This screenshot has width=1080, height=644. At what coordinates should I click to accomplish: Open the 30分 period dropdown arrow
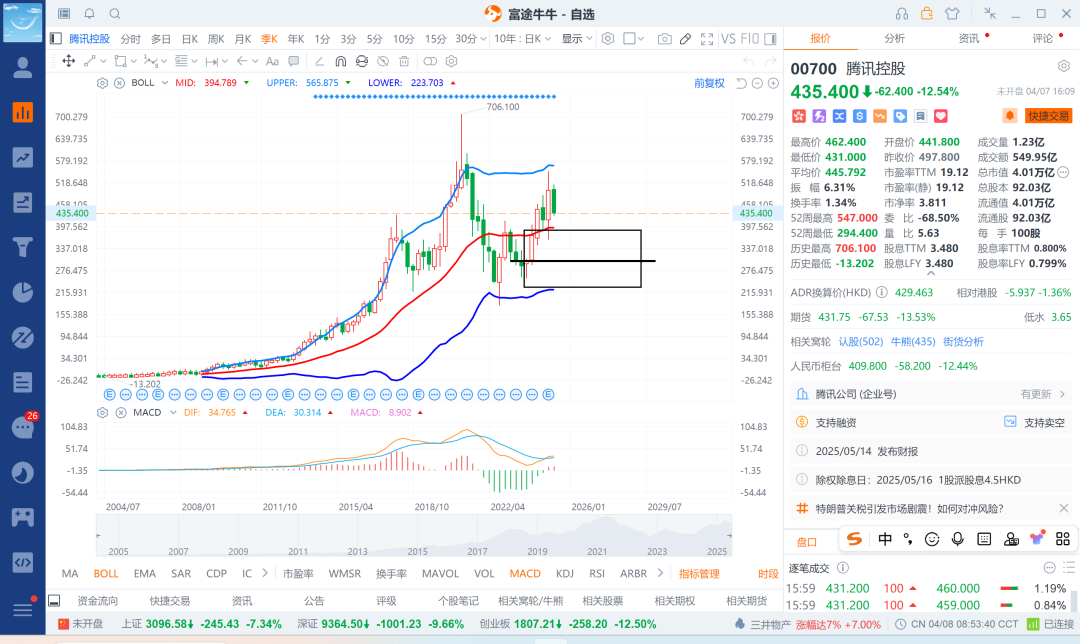(x=484, y=39)
